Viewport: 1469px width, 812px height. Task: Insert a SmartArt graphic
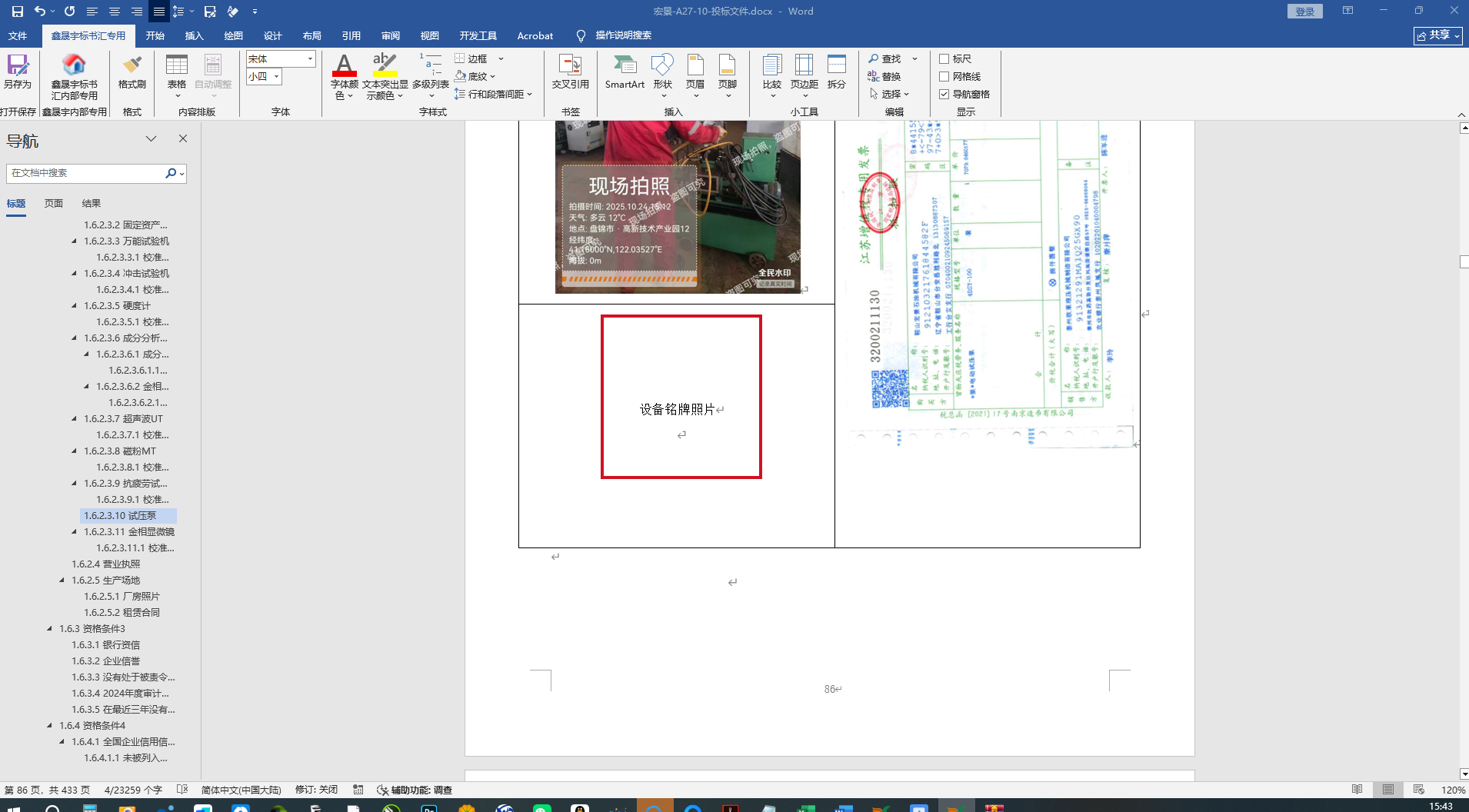[x=625, y=72]
